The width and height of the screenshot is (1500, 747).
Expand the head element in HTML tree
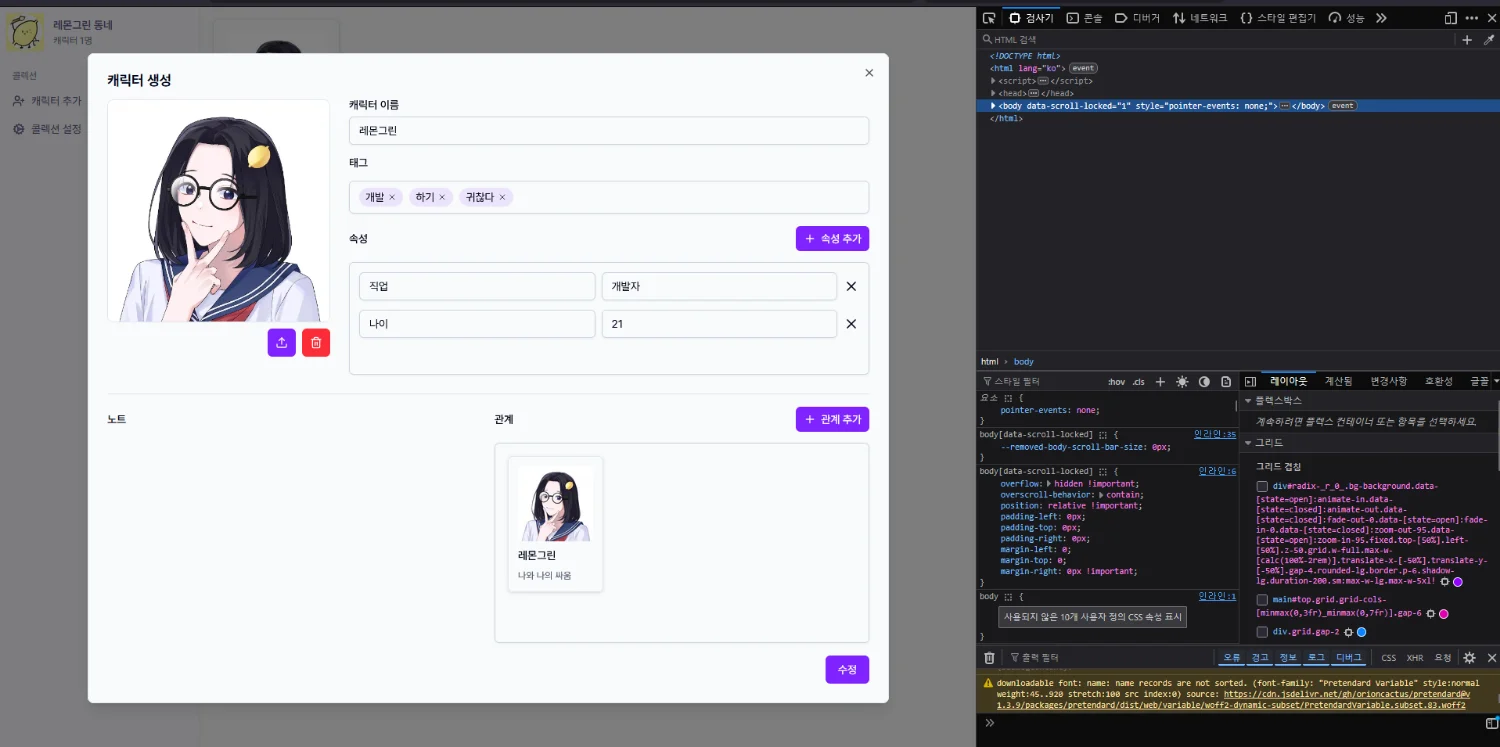pos(994,93)
